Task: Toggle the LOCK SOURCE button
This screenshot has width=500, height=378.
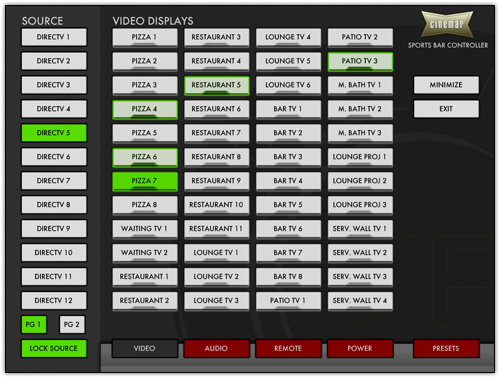Action: 54,348
